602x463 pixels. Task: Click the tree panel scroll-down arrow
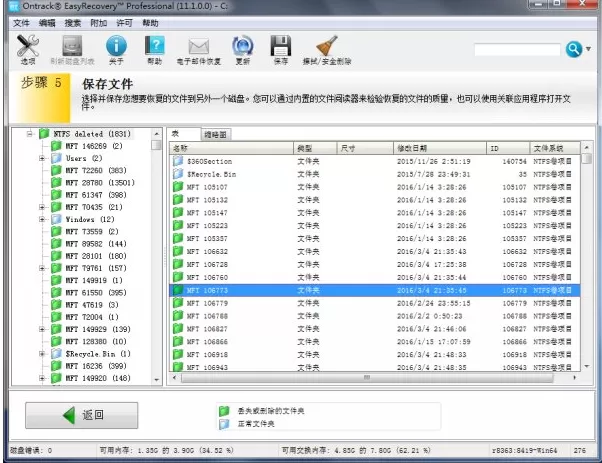[156, 380]
